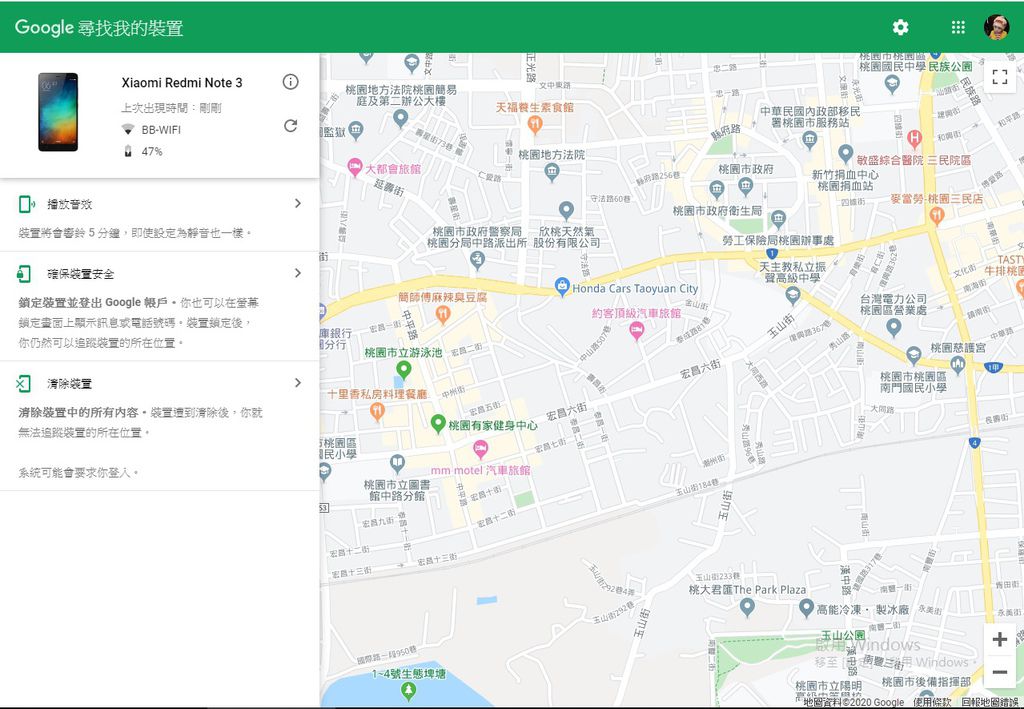The image size is (1024, 709).
Task: Open the Google account avatar
Action: 997,27
